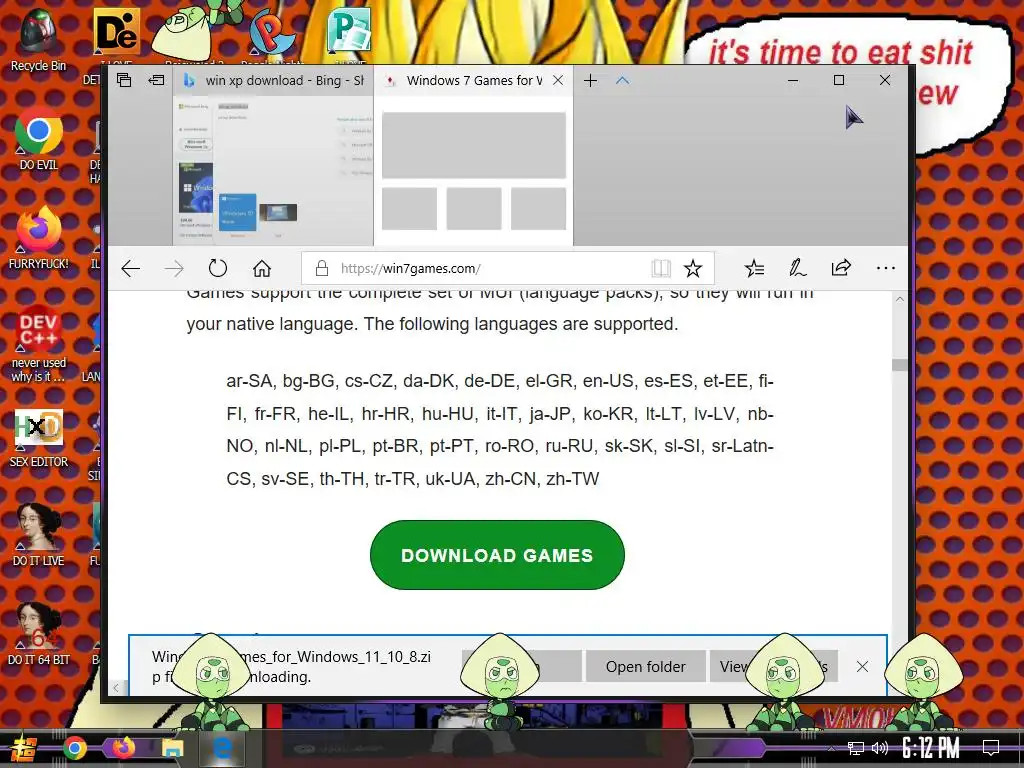Image resolution: width=1024 pixels, height=768 pixels.
Task: Go forward to next page
Action: (174, 268)
